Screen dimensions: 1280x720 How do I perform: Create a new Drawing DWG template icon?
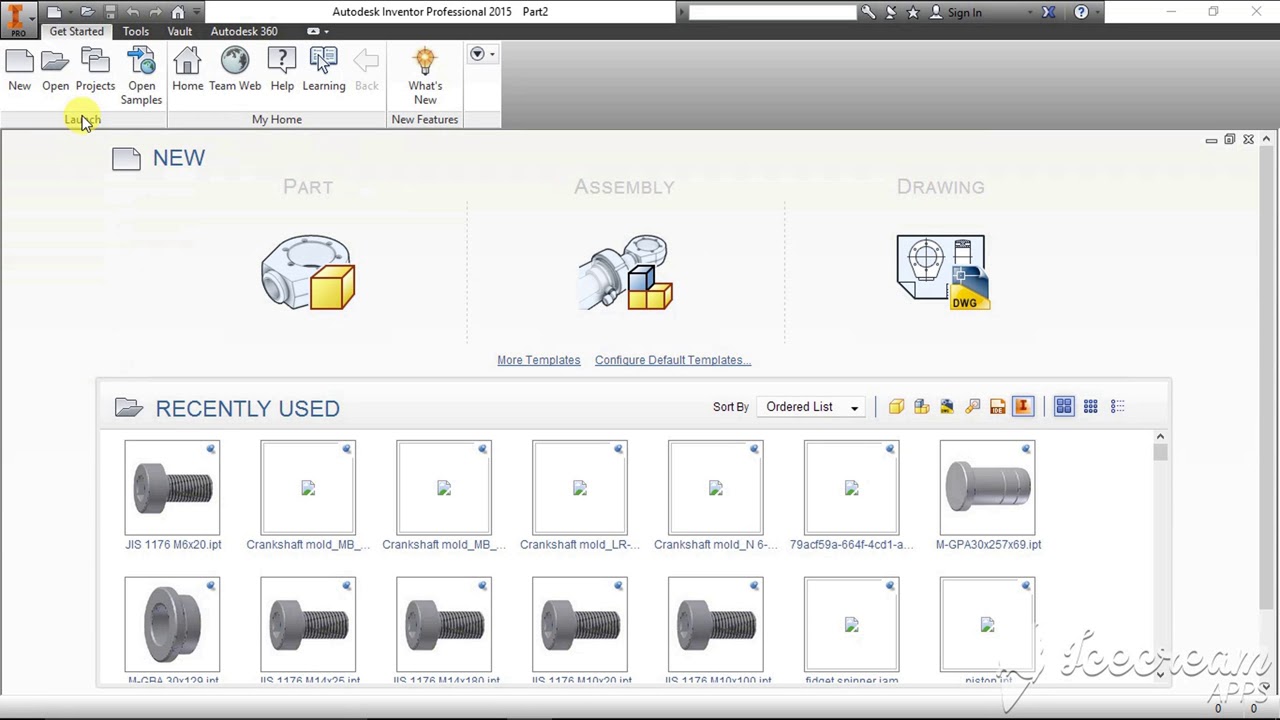[x=941, y=272]
